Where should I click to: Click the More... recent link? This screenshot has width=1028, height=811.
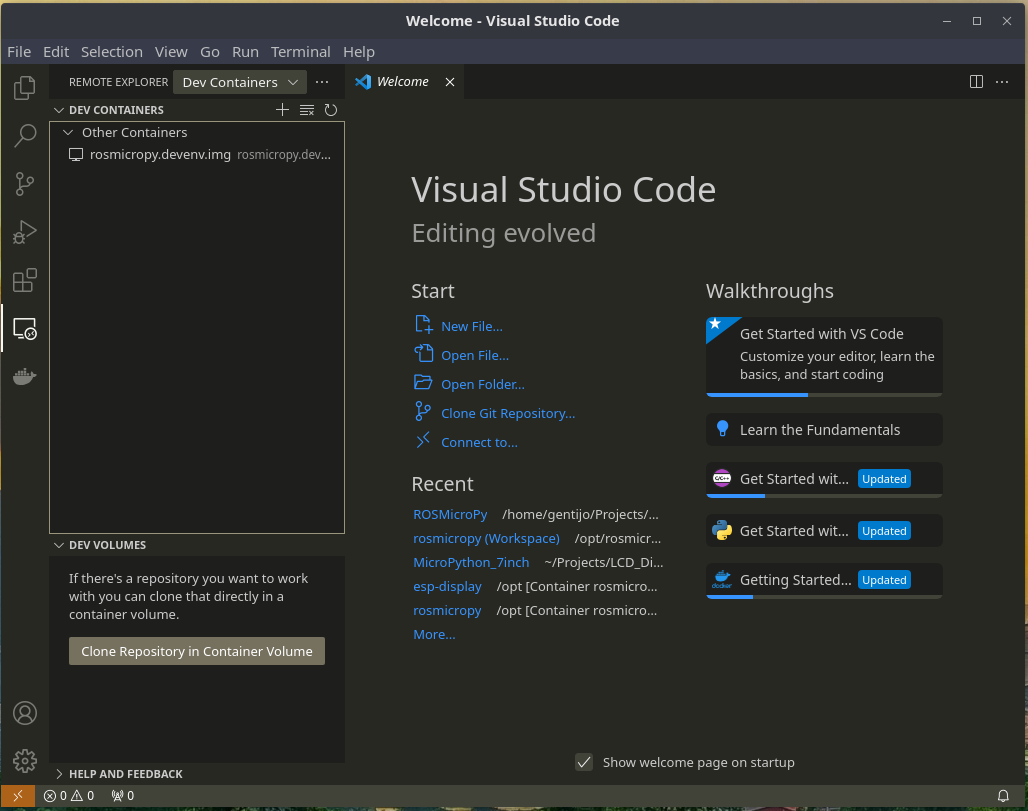coord(434,635)
